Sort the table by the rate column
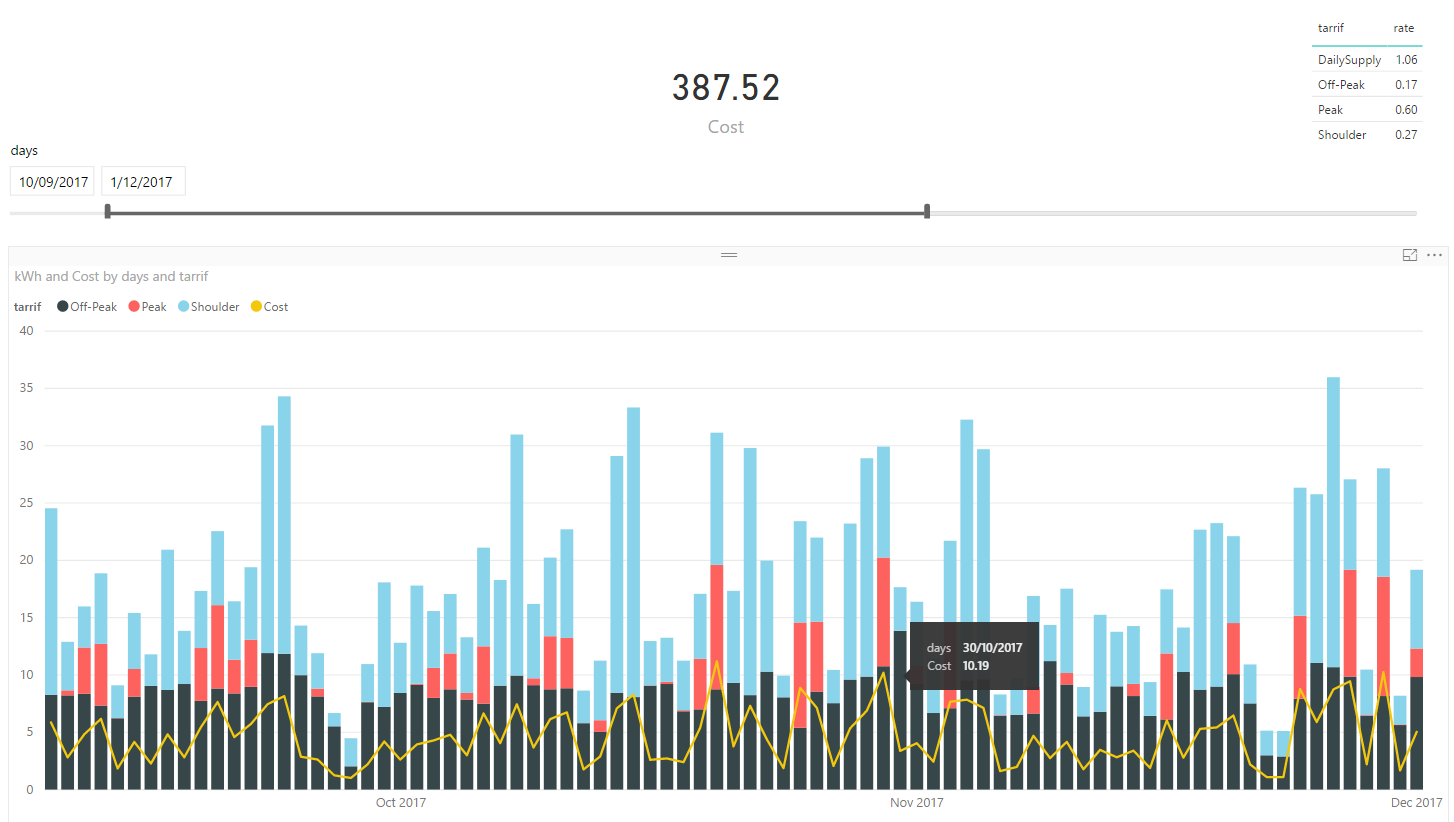The width and height of the screenshot is (1454, 822). point(1403,28)
